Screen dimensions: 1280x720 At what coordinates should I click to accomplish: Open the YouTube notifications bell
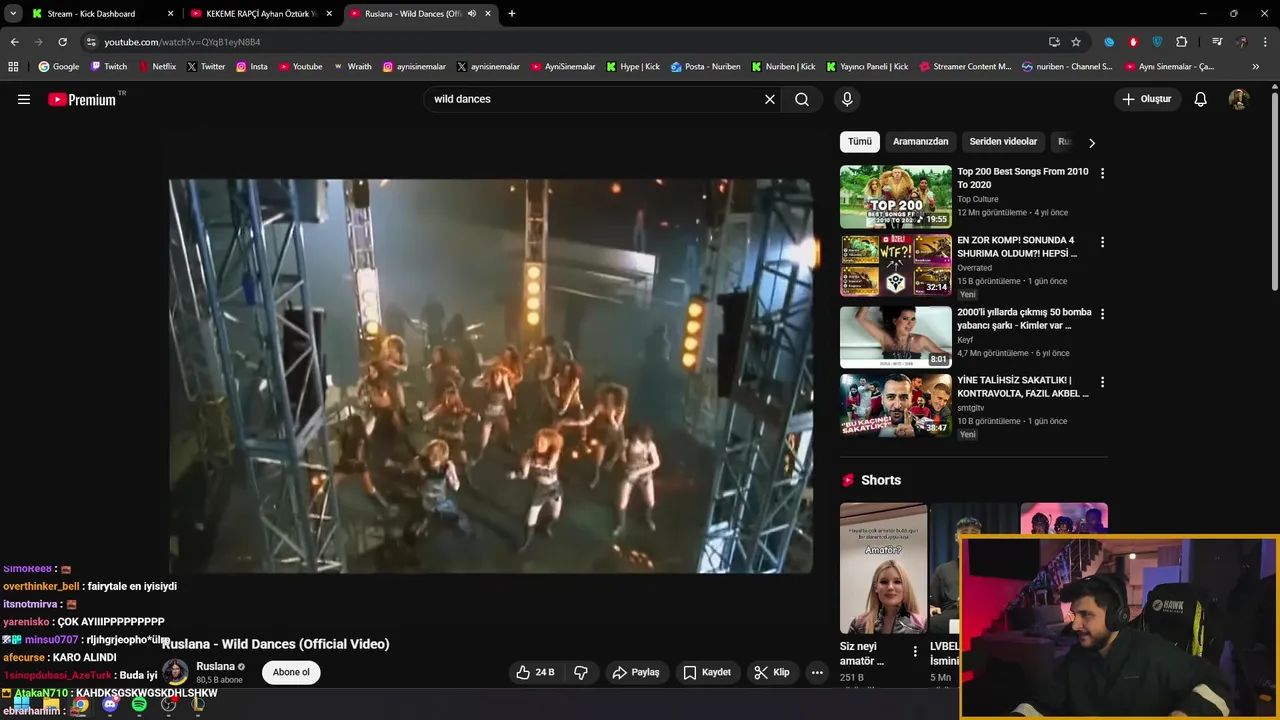1201,99
